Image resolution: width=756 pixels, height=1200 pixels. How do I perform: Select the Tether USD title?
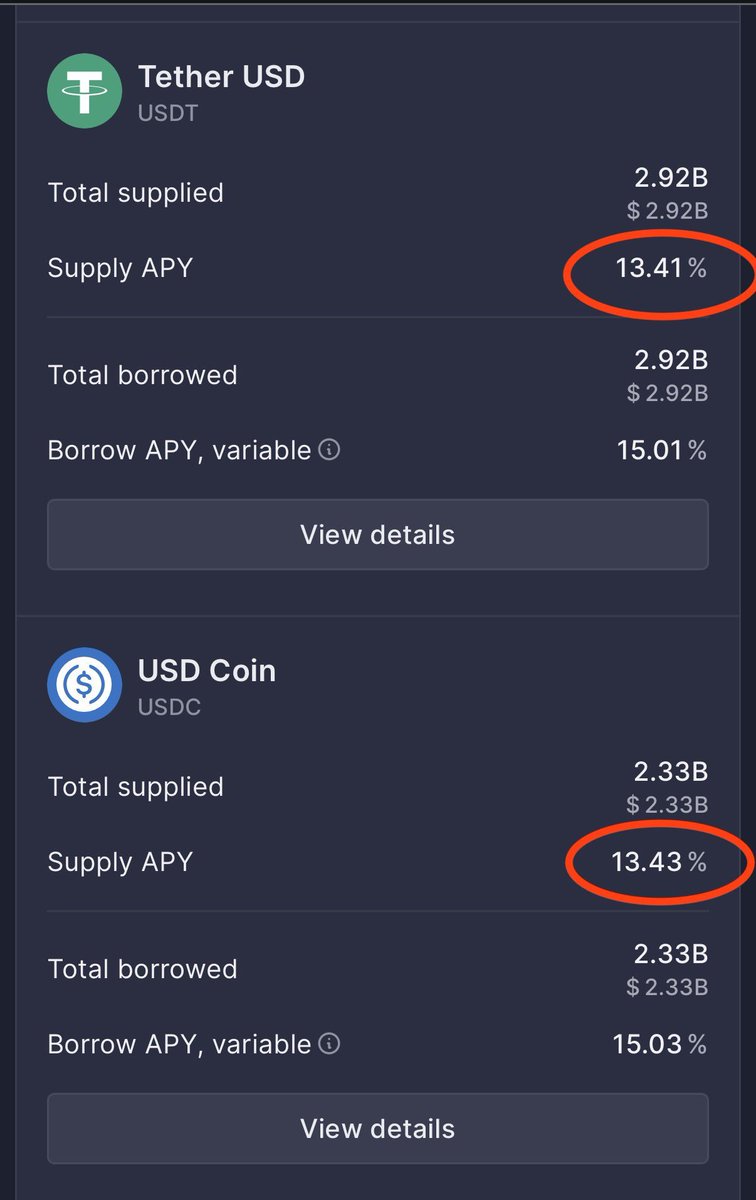click(x=221, y=76)
